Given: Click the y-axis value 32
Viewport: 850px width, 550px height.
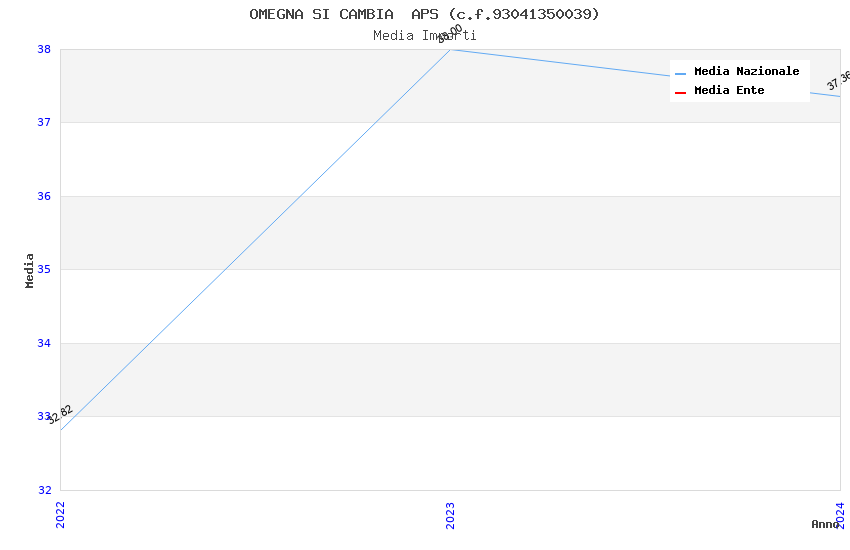Looking at the screenshot, I should coord(44,490).
